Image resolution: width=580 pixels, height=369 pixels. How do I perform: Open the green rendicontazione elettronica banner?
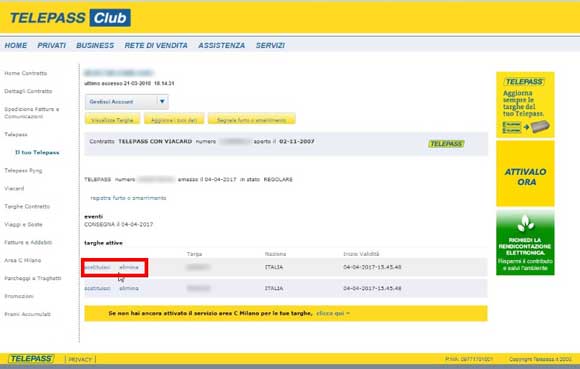525,243
